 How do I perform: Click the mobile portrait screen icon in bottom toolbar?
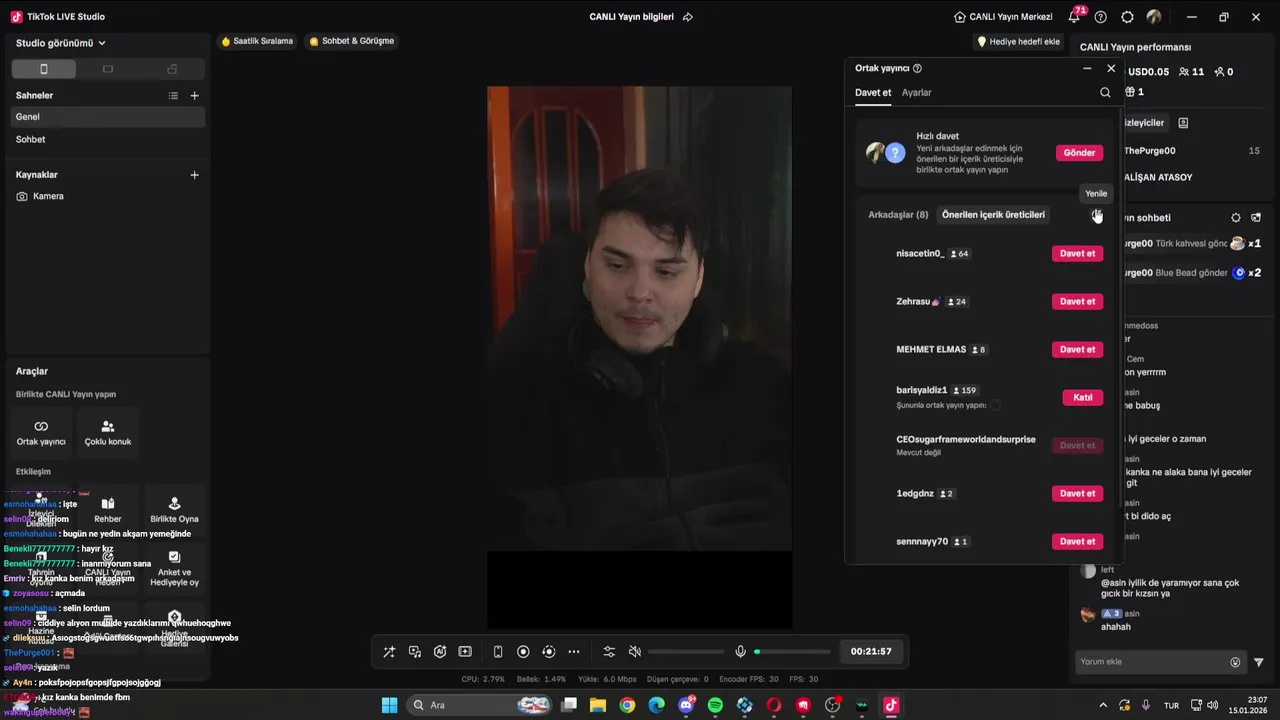coord(498,652)
